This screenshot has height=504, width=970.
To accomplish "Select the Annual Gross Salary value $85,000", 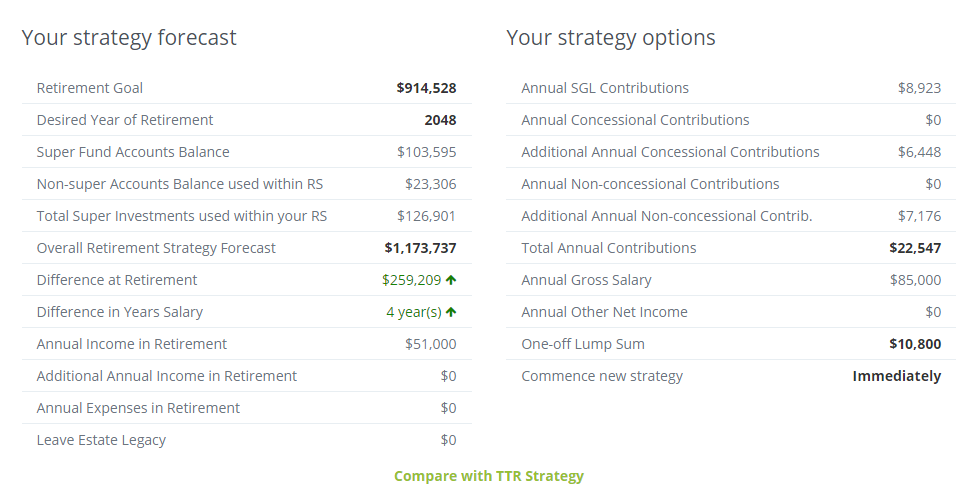I will point(915,280).
